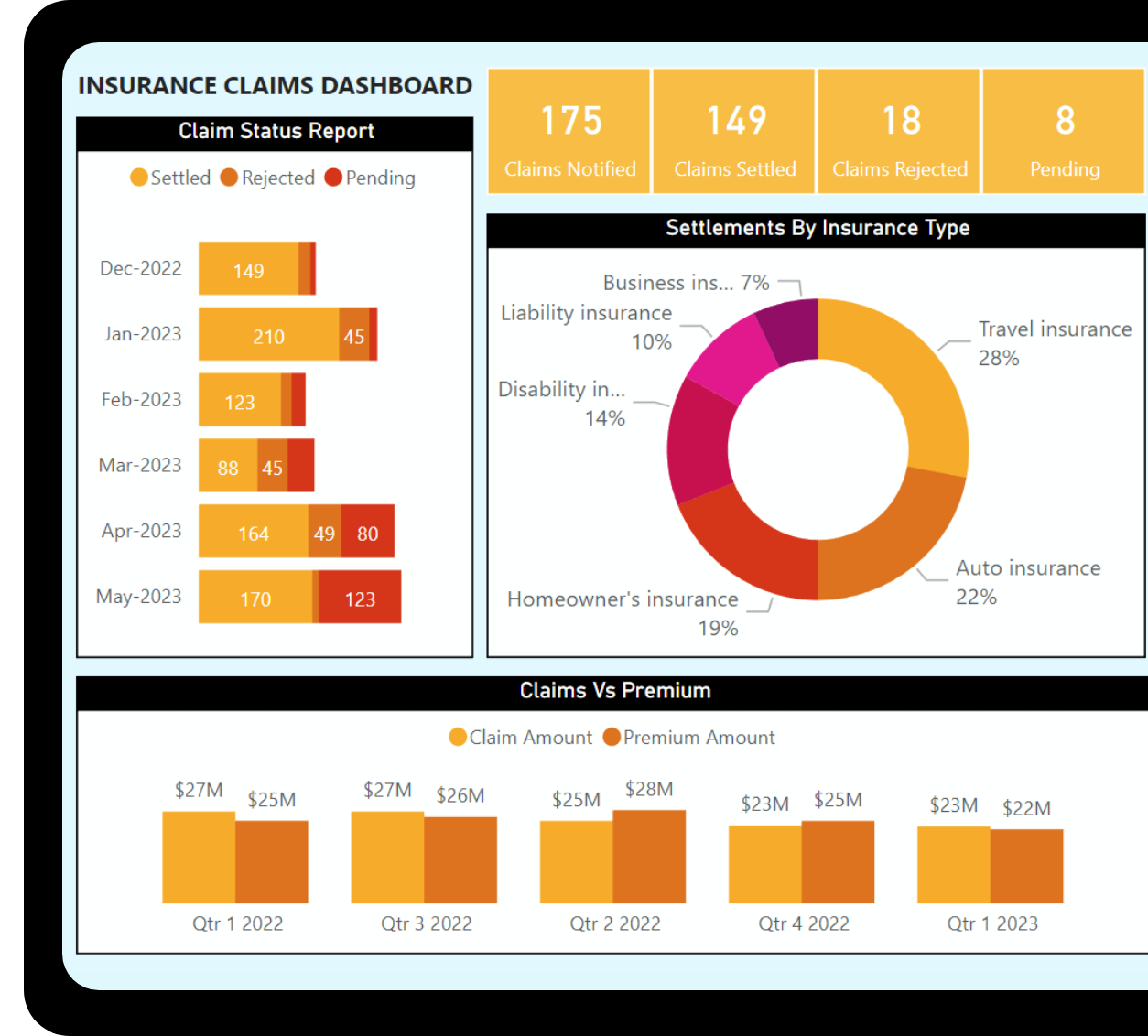
Task: Click the Premium Amount legend marker
Action: [x=612, y=737]
